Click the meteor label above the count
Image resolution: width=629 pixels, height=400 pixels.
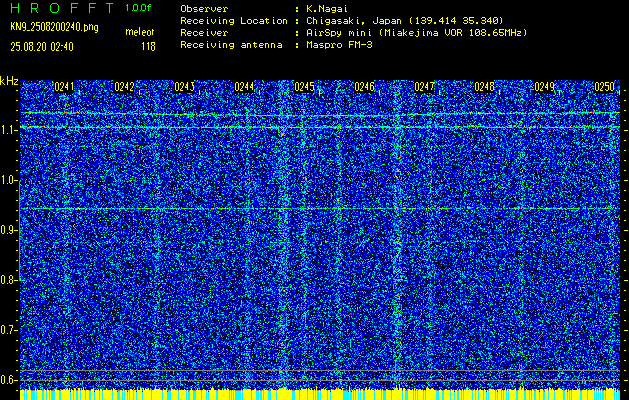(x=140, y=32)
